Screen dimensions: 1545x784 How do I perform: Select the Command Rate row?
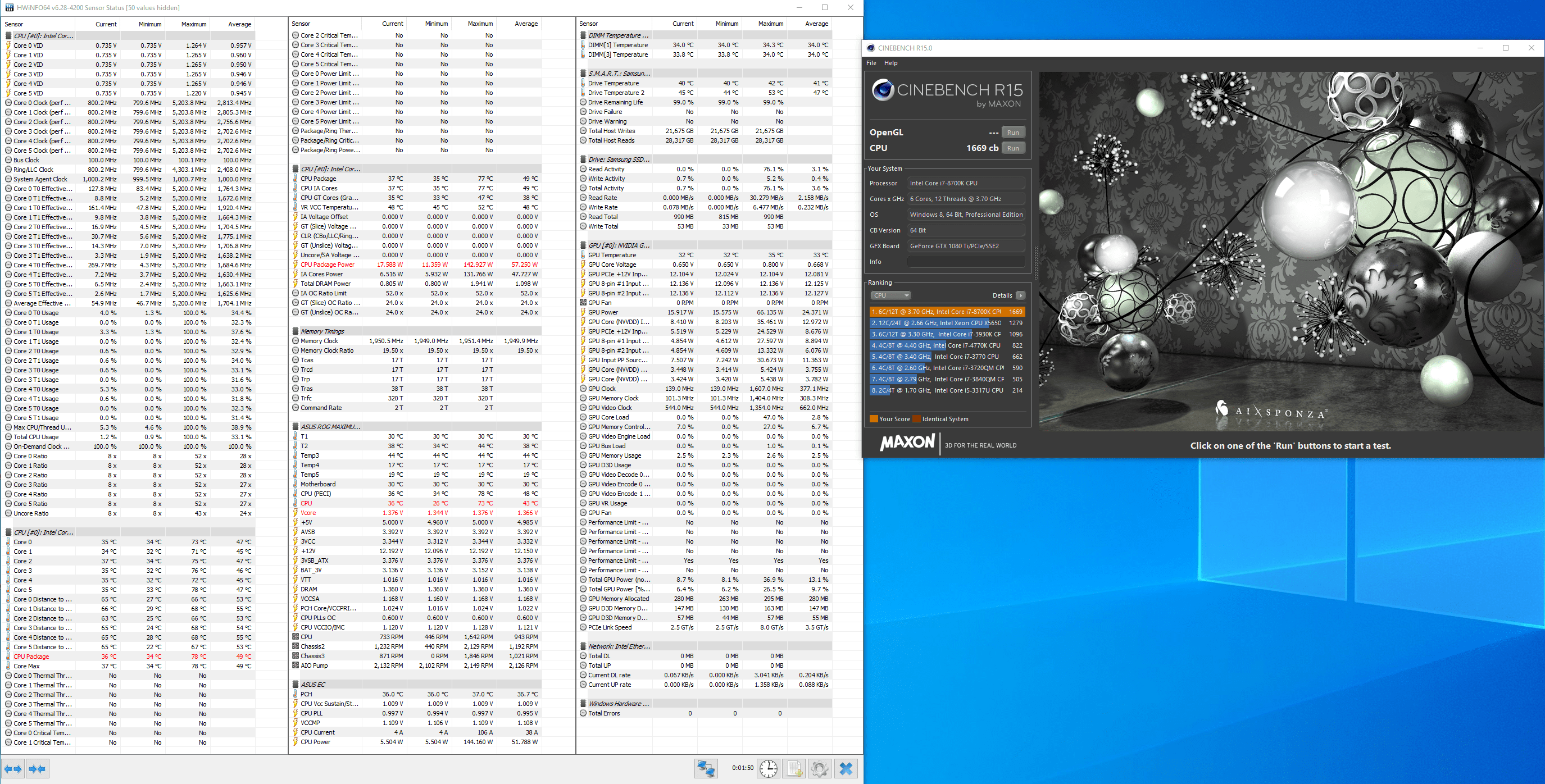point(416,408)
